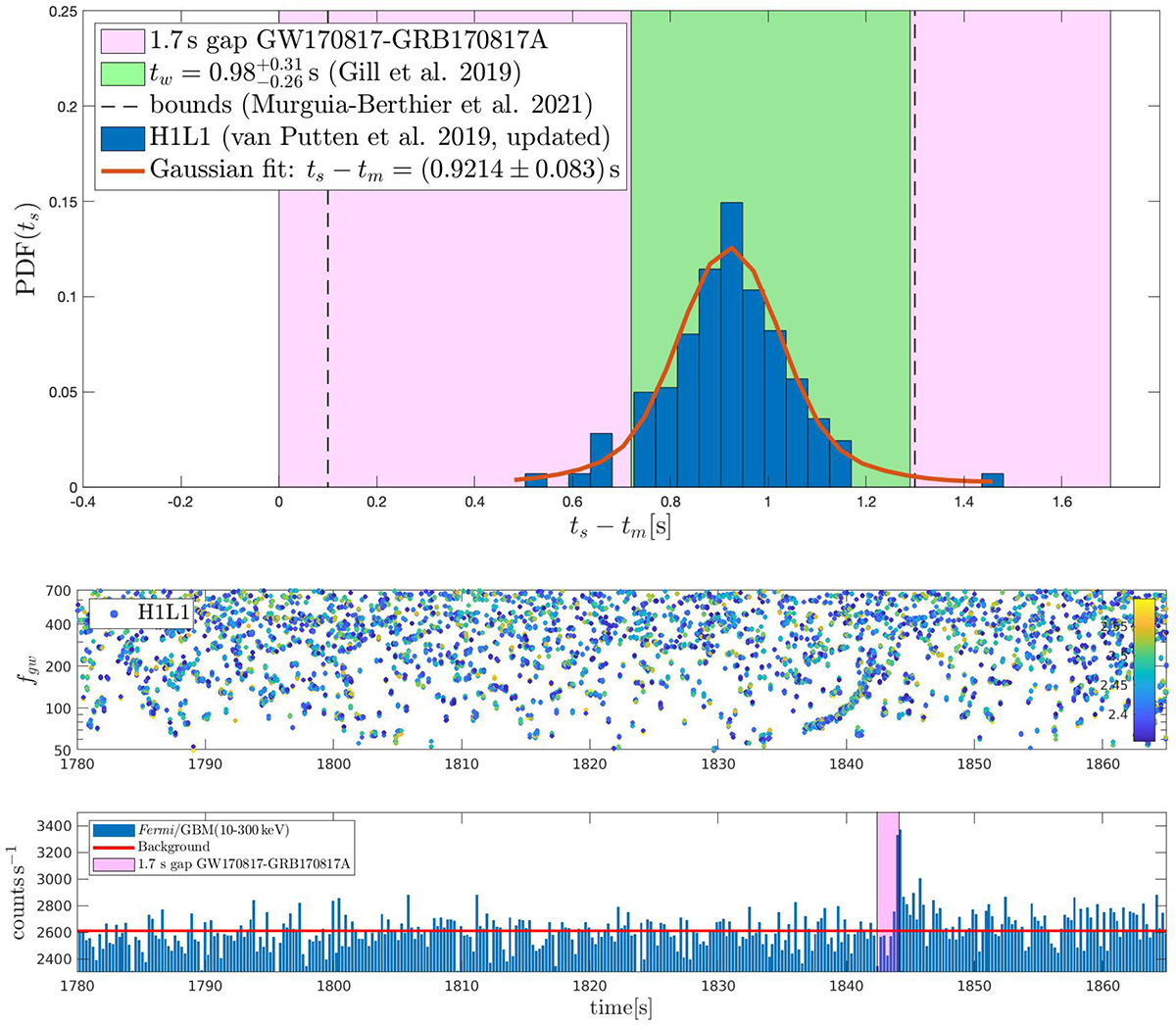The image size is (1176, 1025).
Task: Click the blue H1L1 swatch in top legend
Action: (123, 136)
